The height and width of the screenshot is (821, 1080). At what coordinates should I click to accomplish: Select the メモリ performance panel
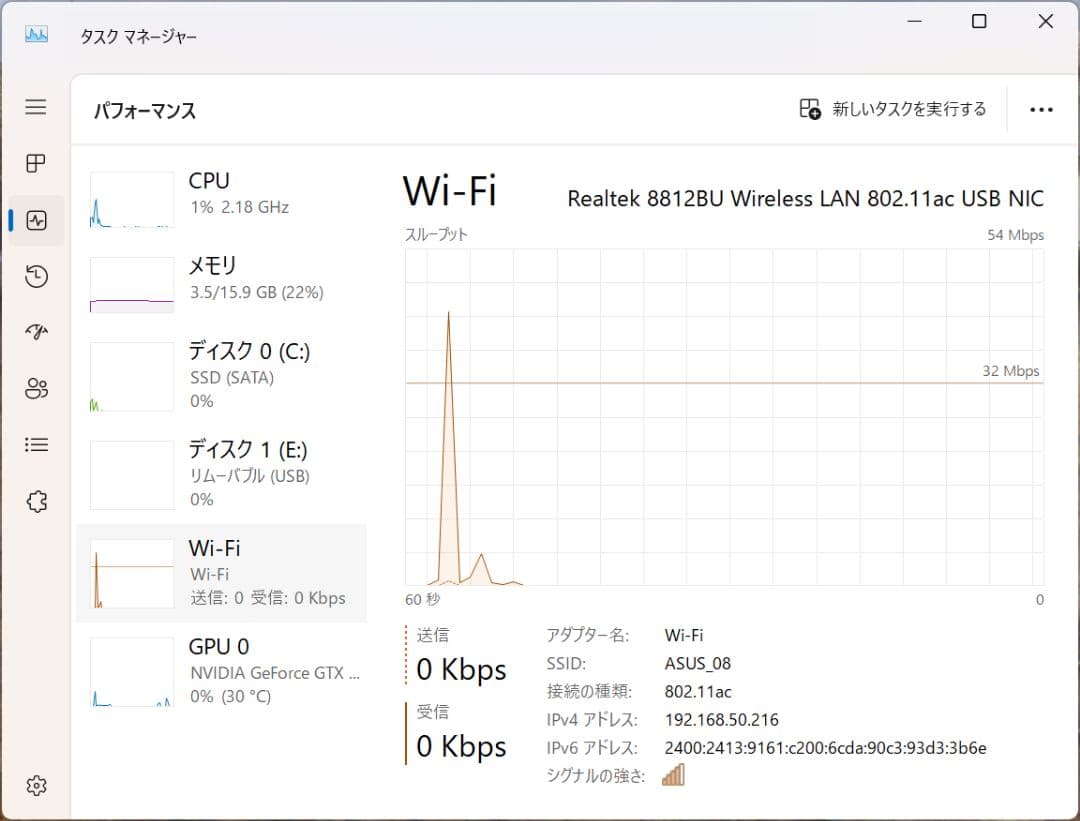coord(220,278)
